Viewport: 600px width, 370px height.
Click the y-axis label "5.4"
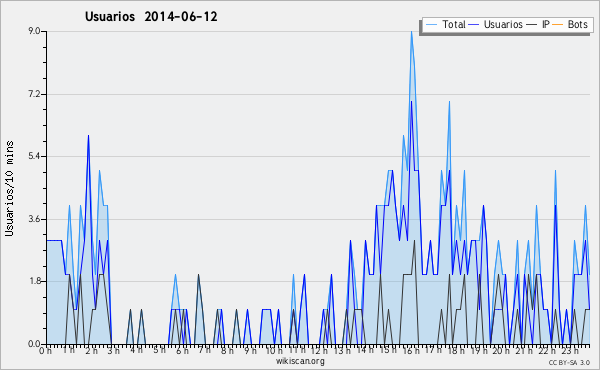(34, 156)
